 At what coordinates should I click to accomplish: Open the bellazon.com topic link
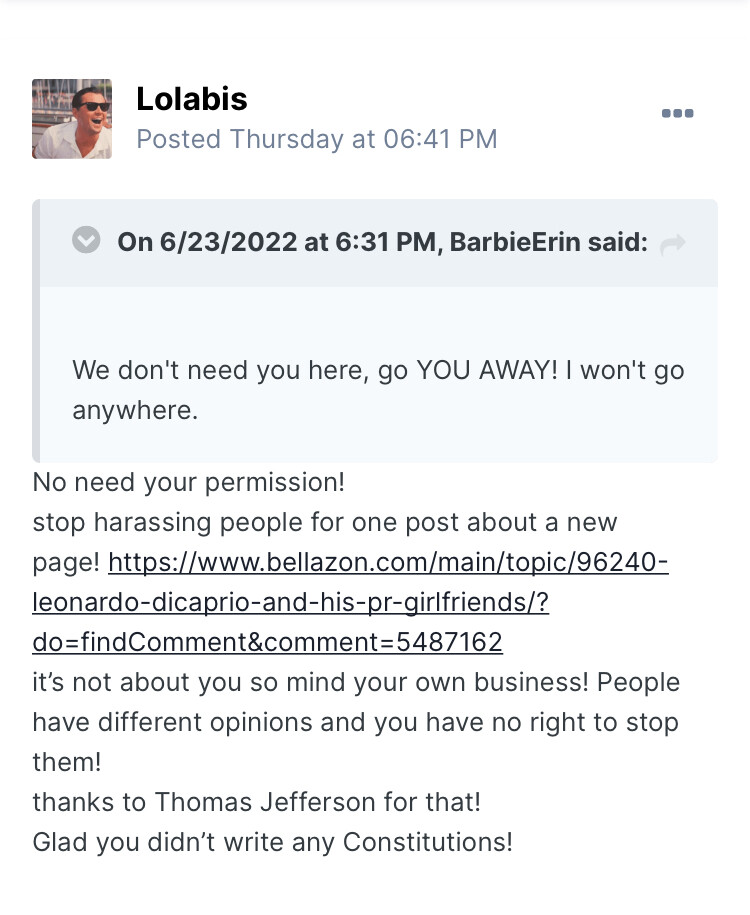[x=388, y=563]
